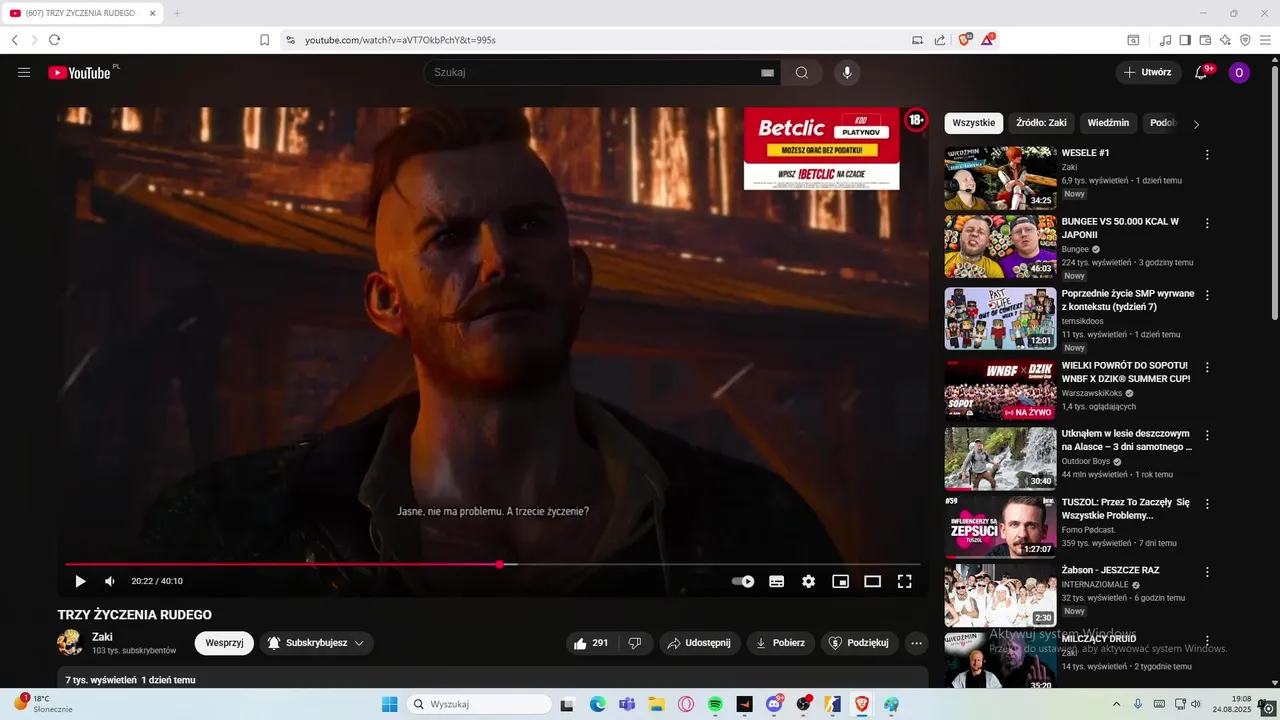Open options for Utknąłem w lesie video

click(x=1207, y=436)
